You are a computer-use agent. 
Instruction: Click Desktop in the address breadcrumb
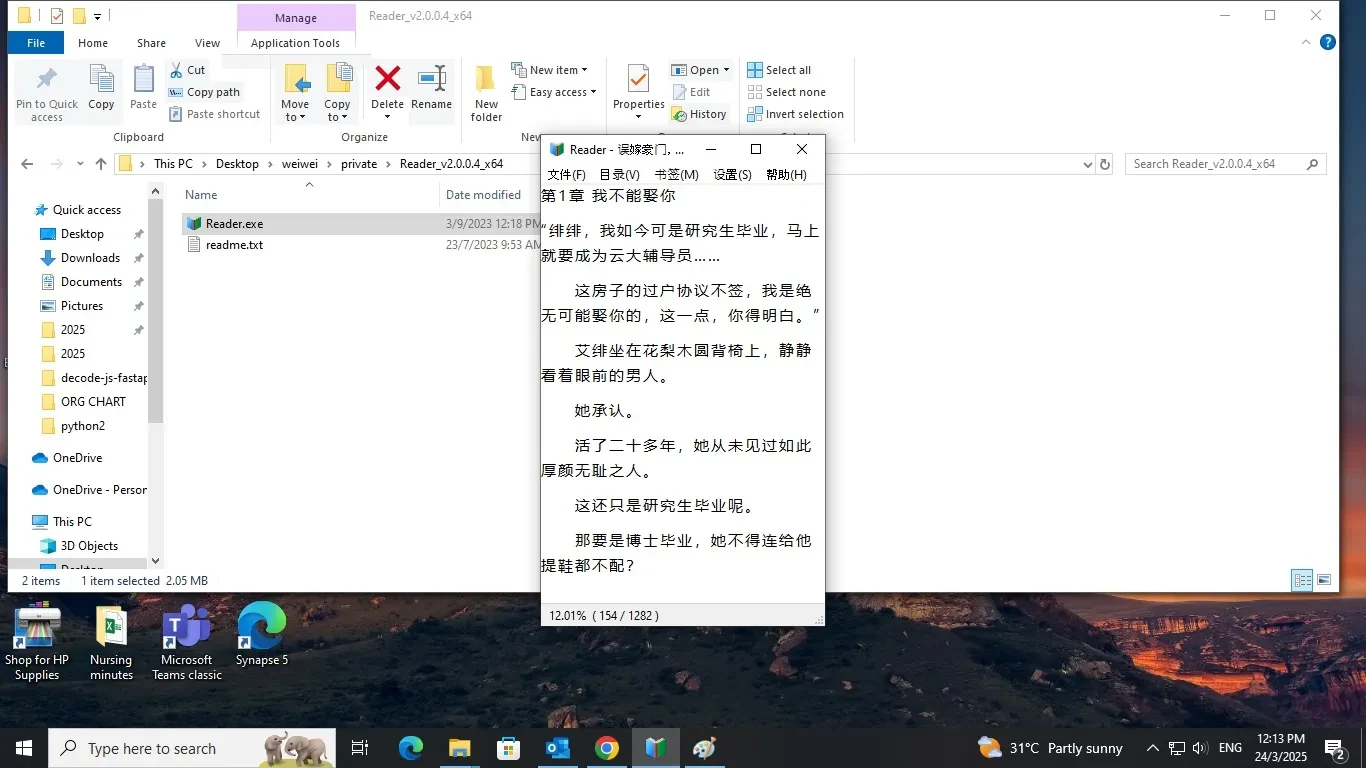click(237, 164)
